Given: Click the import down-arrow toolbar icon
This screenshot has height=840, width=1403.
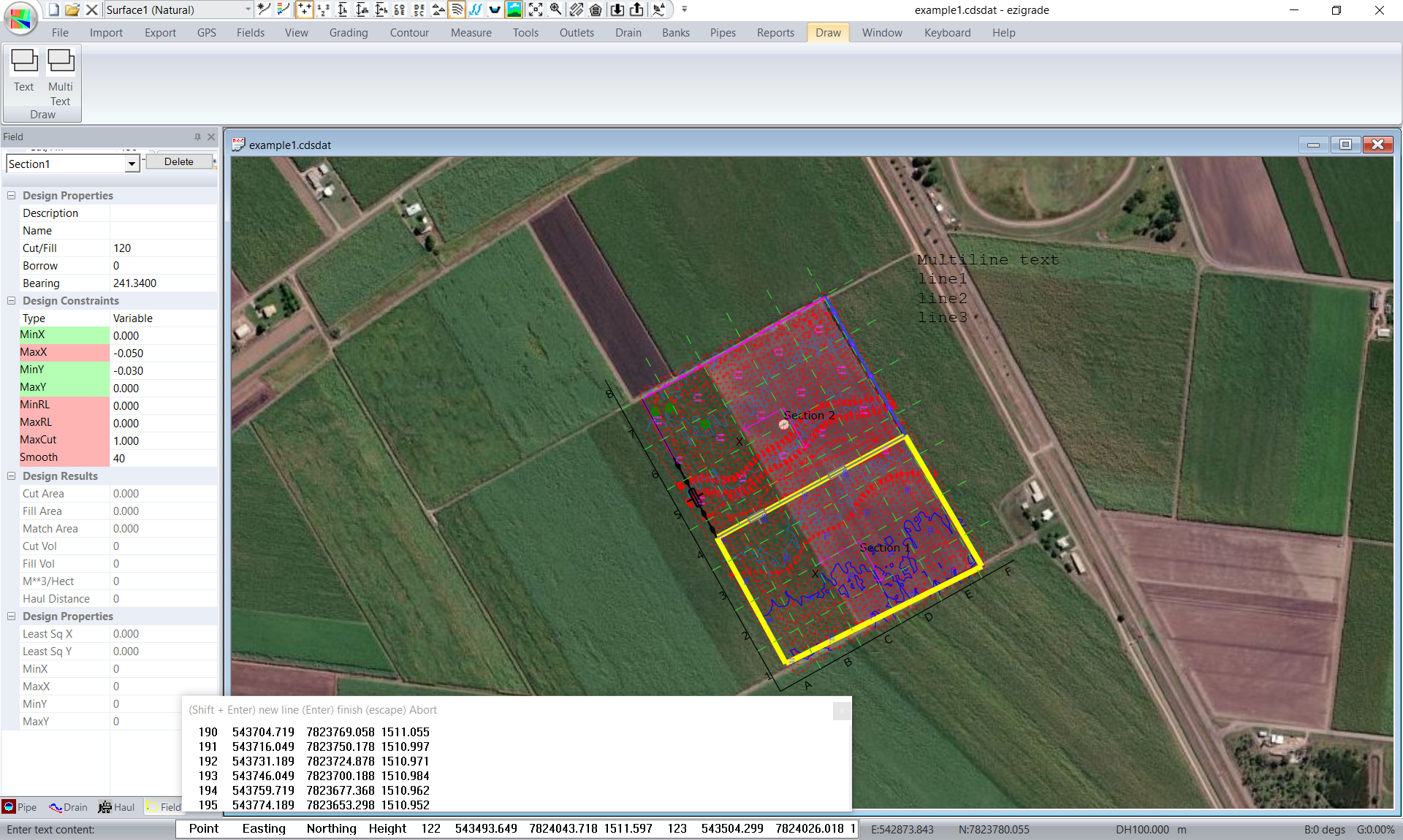Looking at the screenshot, I should [x=617, y=9].
